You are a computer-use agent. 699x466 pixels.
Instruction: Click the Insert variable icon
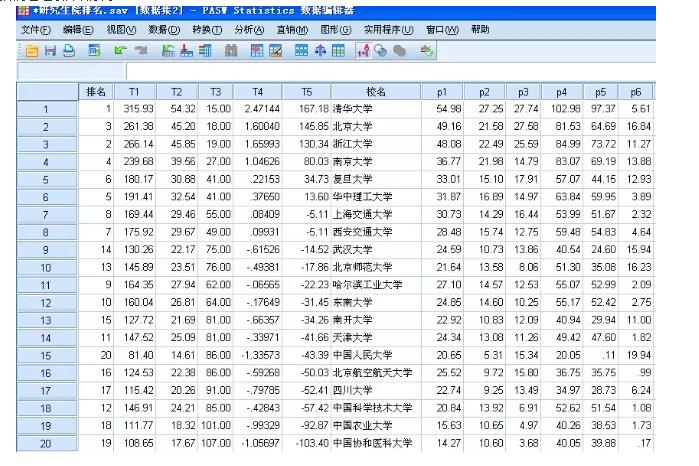(275, 51)
